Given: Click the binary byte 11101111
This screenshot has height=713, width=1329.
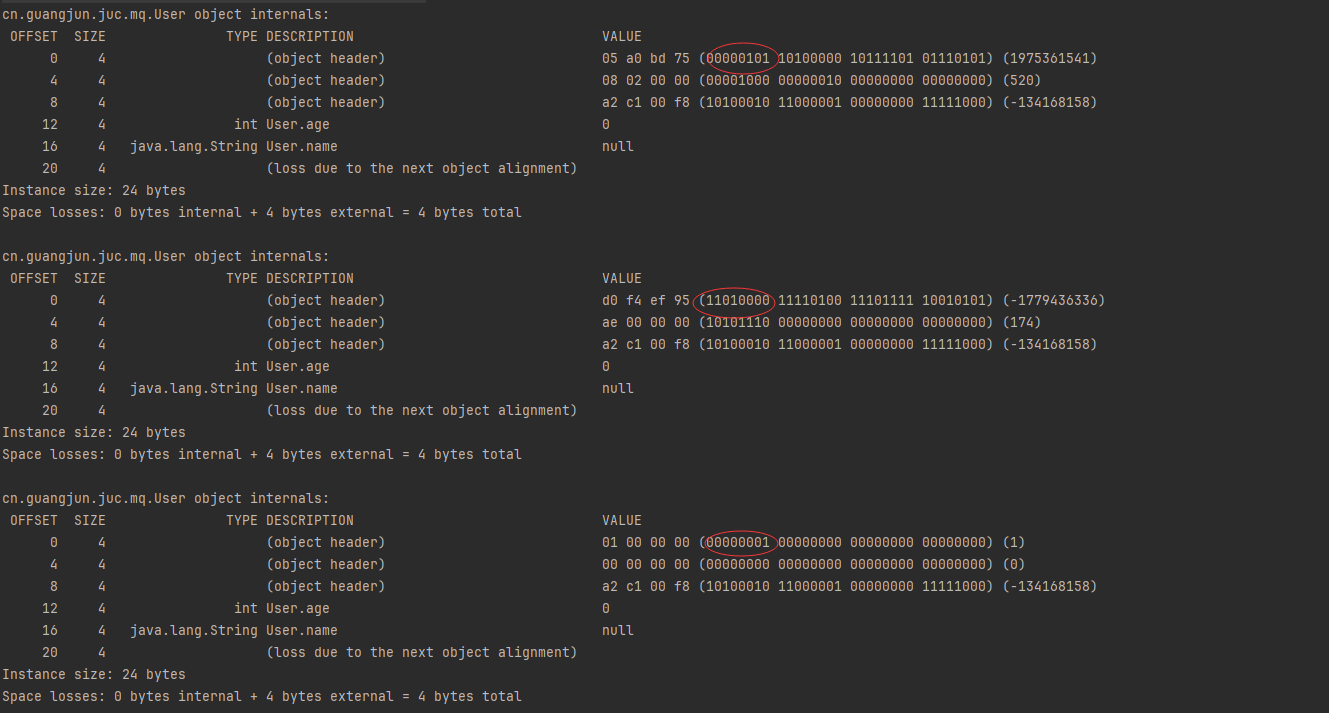Looking at the screenshot, I should 882,301.
